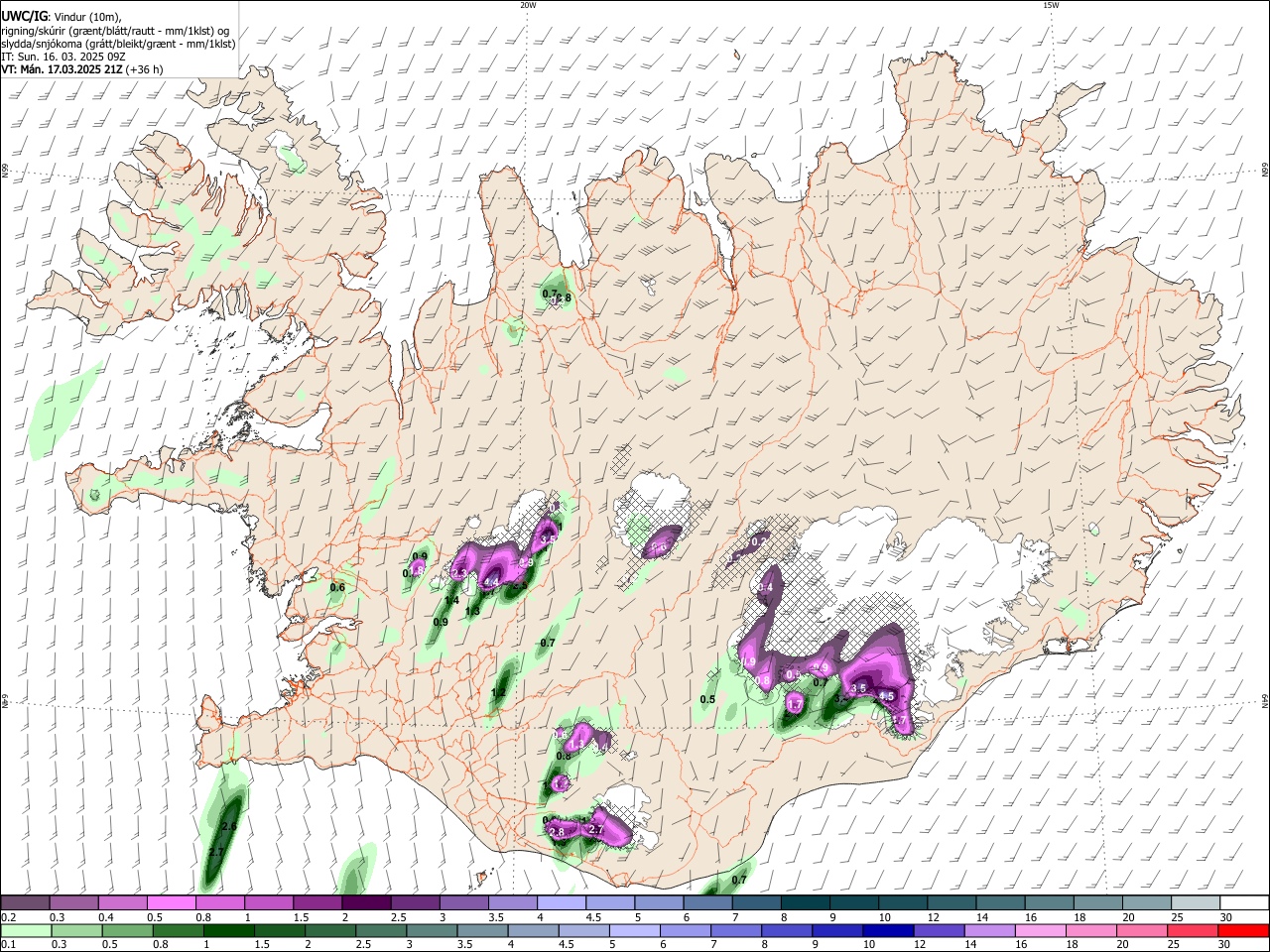This screenshot has height=952, width=1270.
Task: Click the '15W' longitude label
Action: click(x=1051, y=5)
